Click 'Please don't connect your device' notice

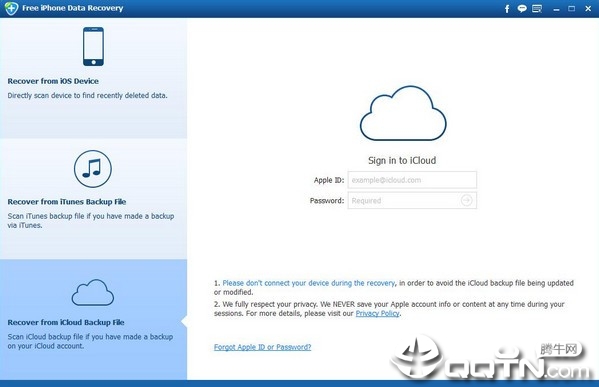click(x=309, y=283)
